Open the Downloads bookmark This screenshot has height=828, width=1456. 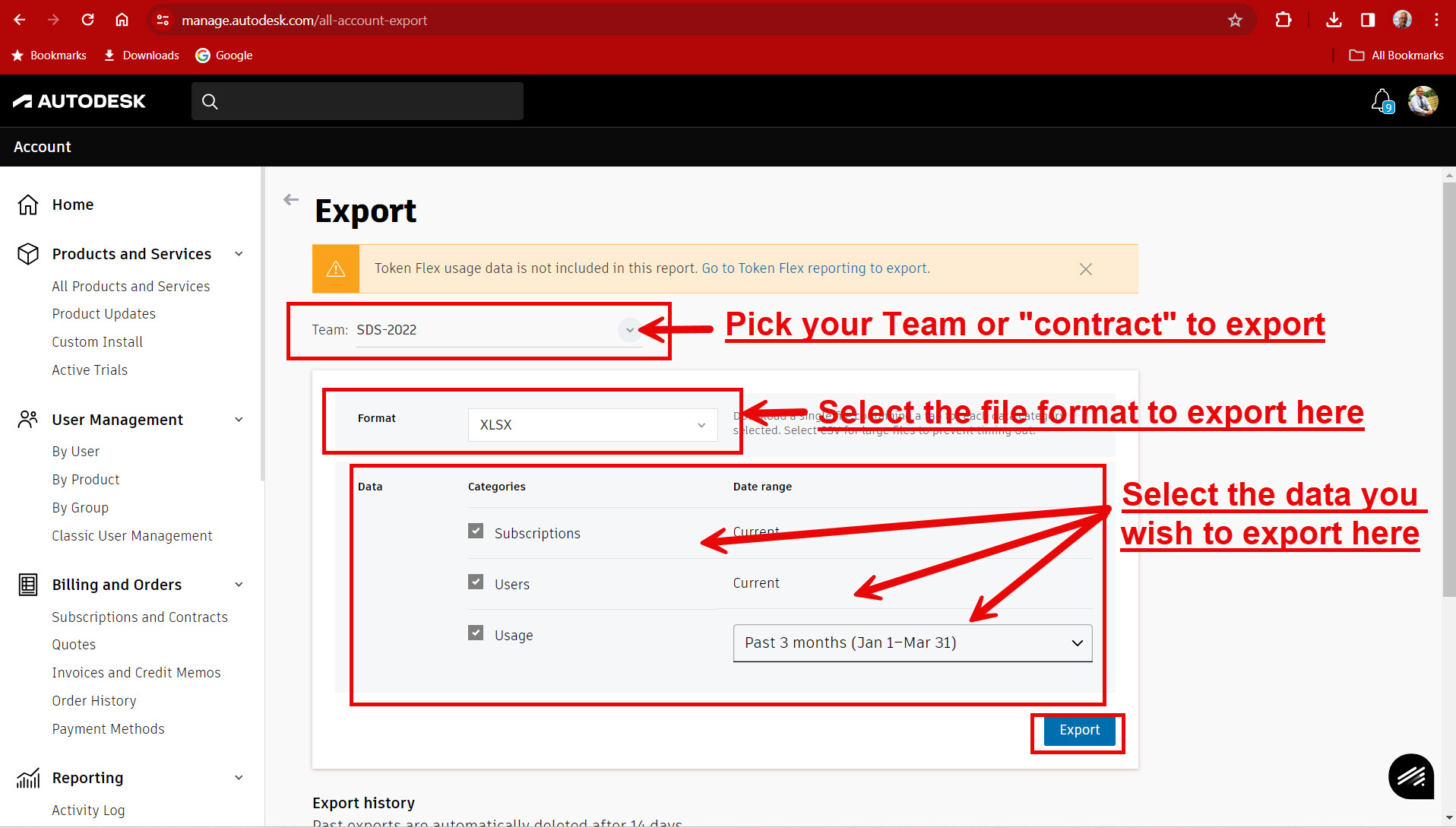142,56
